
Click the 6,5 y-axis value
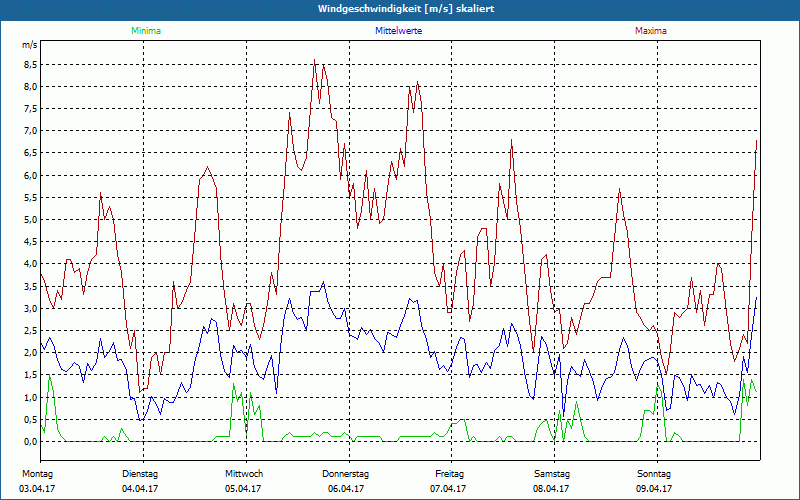tap(31, 153)
